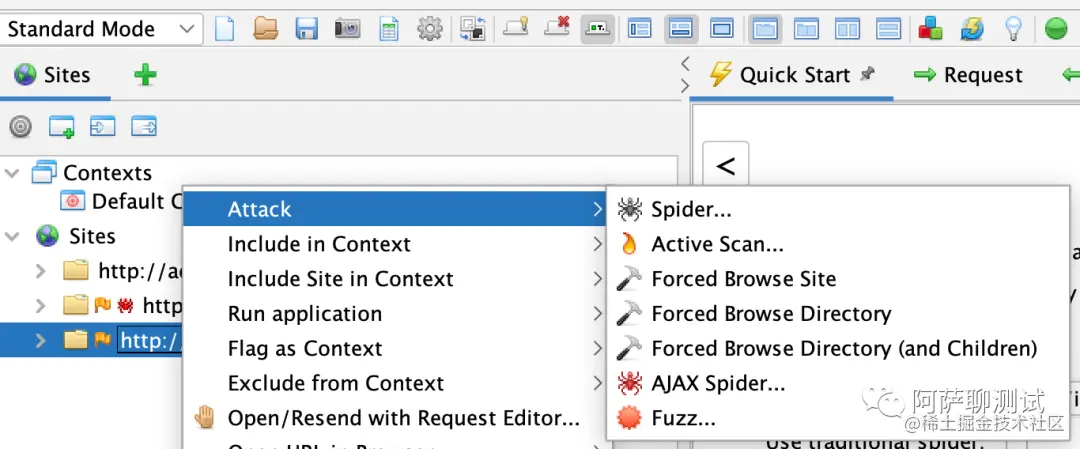The width and height of the screenshot is (1080, 449).
Task: Select the first http://a site row
Action: coord(122,271)
